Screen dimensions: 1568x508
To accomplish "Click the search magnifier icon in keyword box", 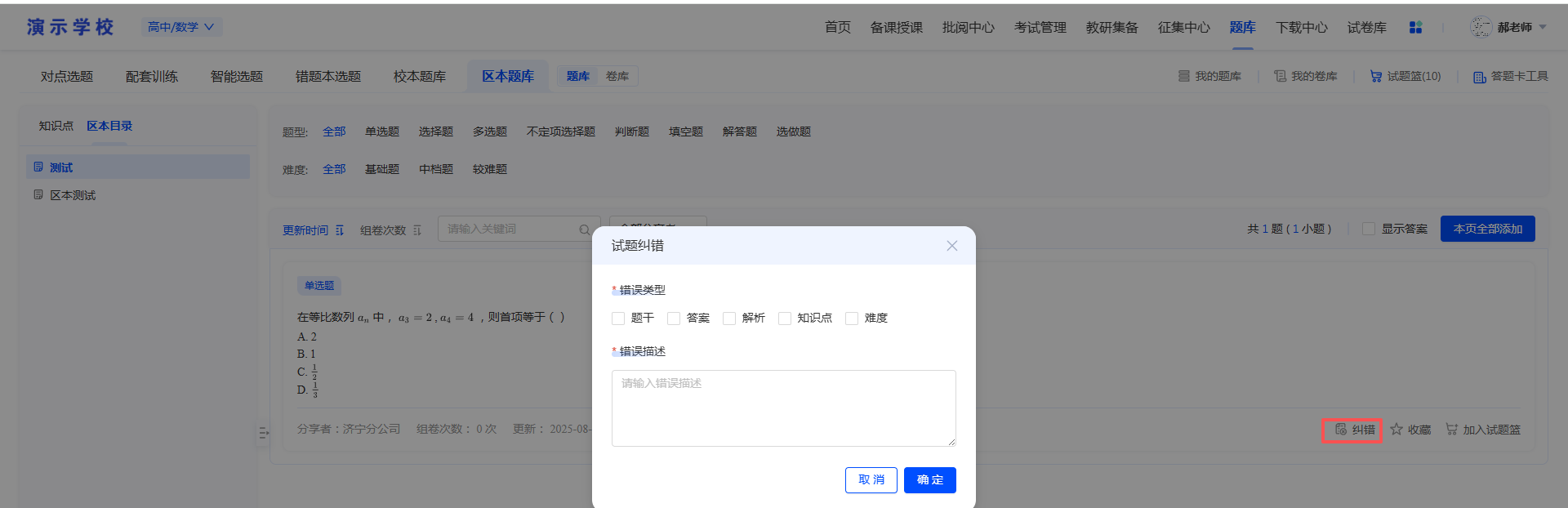I will [x=585, y=229].
